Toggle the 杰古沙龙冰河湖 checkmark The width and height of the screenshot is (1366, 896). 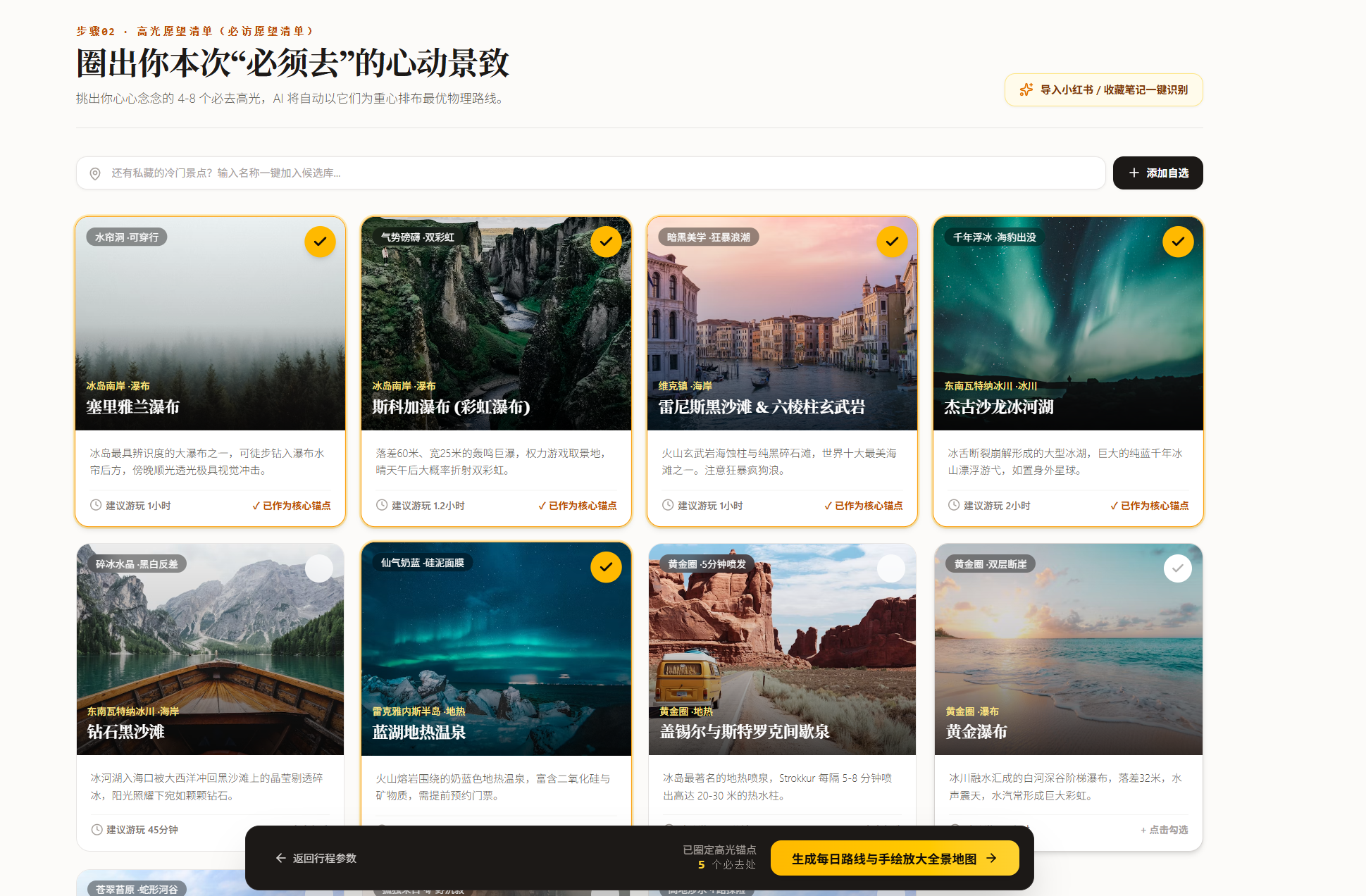(x=1178, y=242)
